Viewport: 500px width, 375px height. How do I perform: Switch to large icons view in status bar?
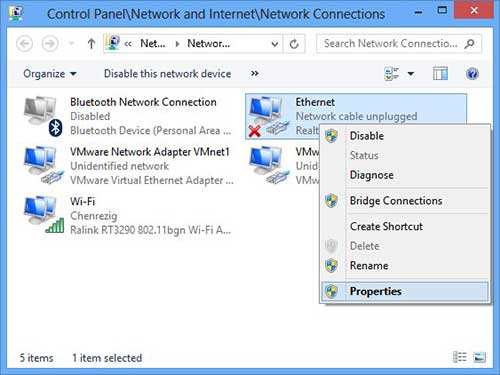tap(479, 357)
